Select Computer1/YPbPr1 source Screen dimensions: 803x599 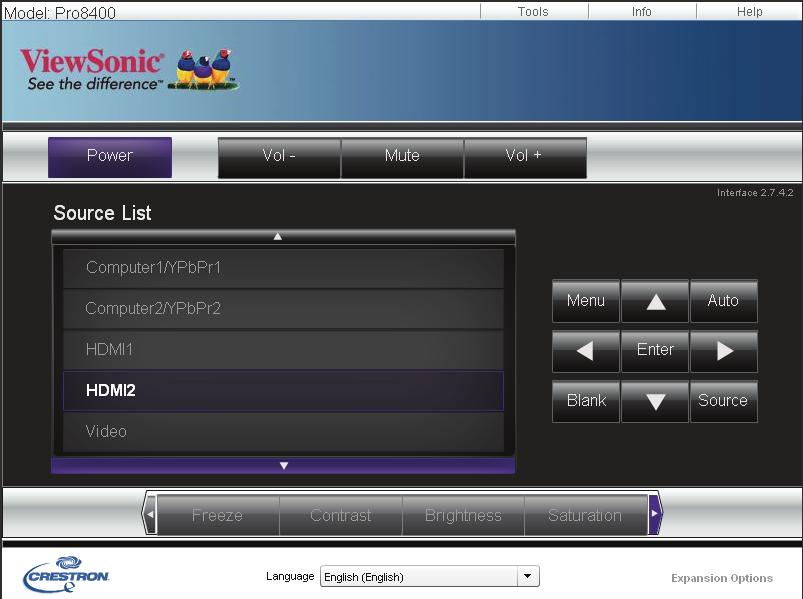click(283, 268)
